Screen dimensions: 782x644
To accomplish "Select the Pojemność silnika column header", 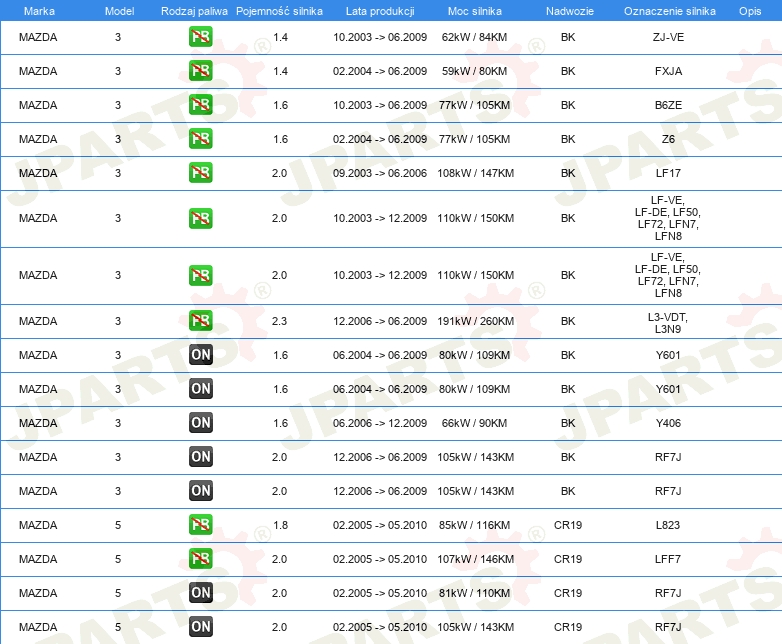I will [279, 11].
